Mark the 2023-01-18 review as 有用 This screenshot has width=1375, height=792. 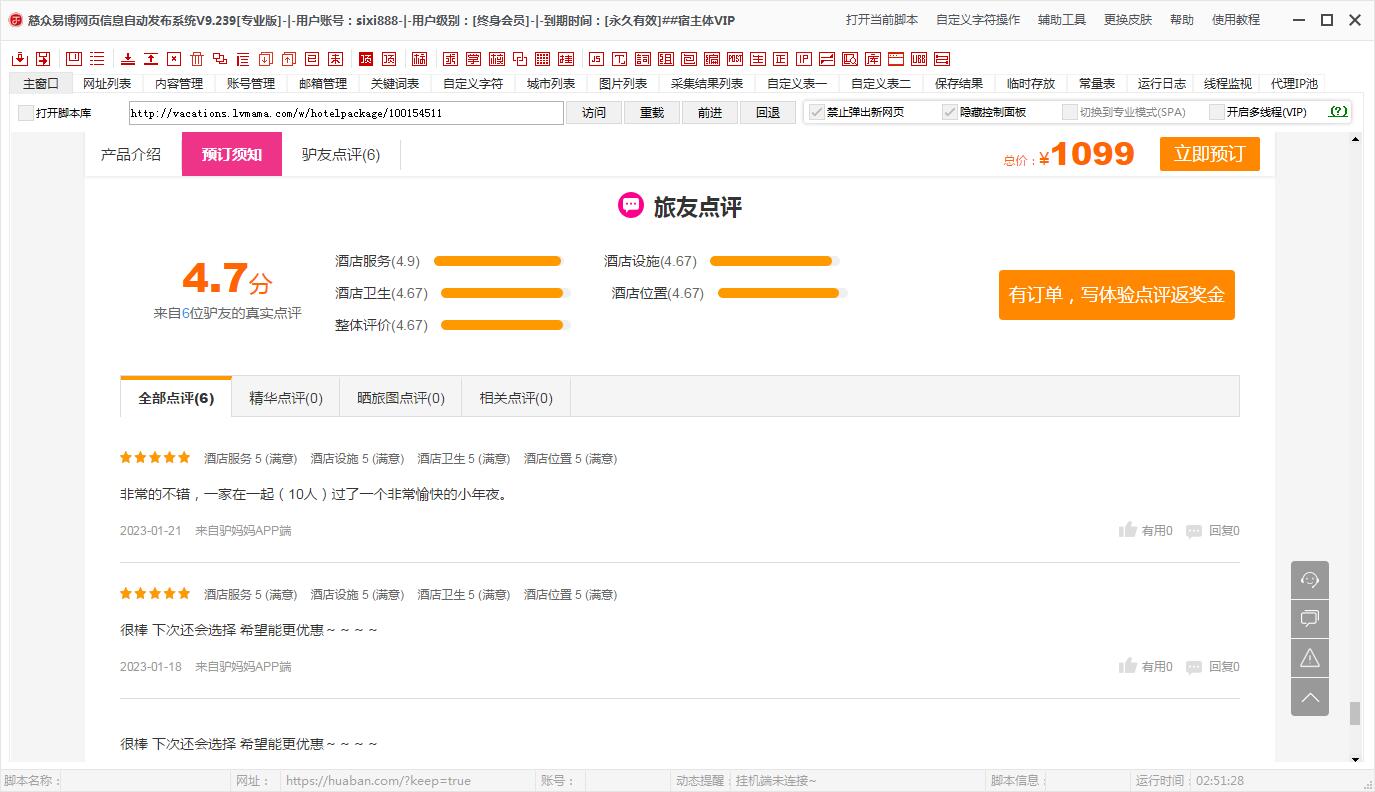1146,667
